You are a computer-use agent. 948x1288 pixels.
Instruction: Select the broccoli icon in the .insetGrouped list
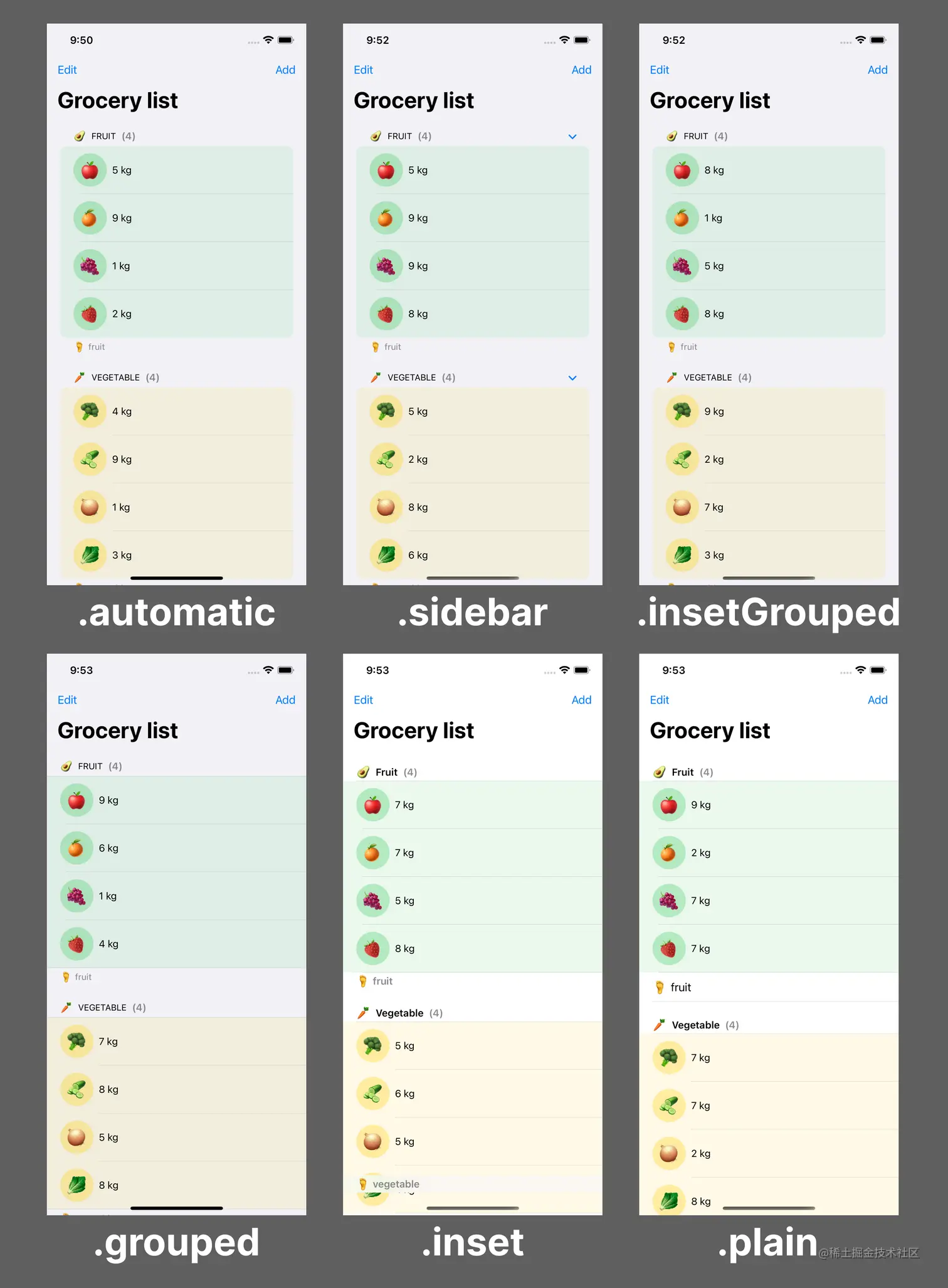[682, 412]
